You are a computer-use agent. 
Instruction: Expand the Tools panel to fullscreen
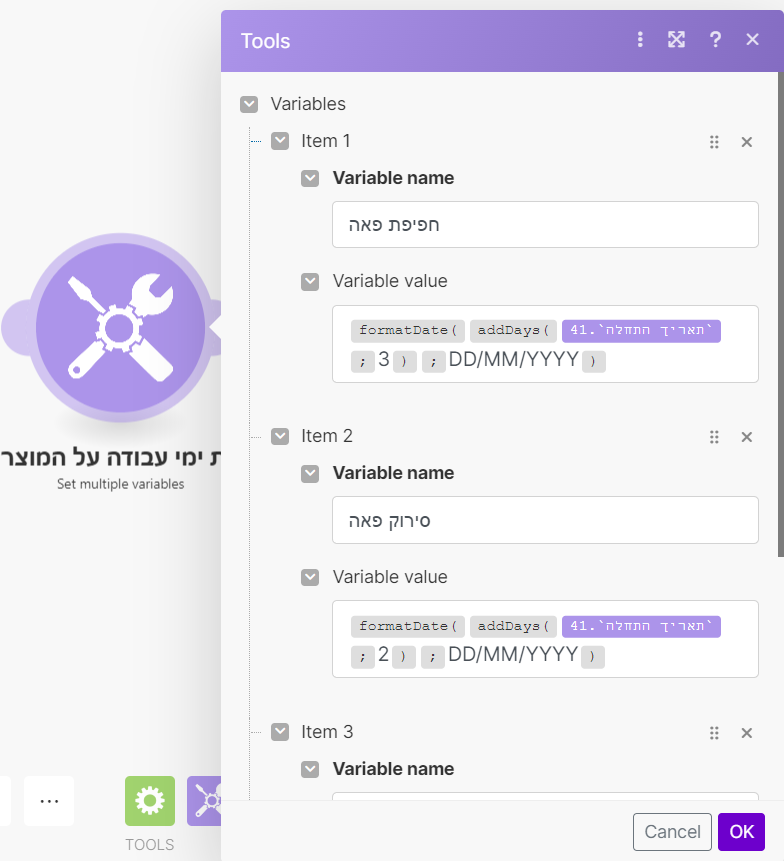tap(676, 40)
